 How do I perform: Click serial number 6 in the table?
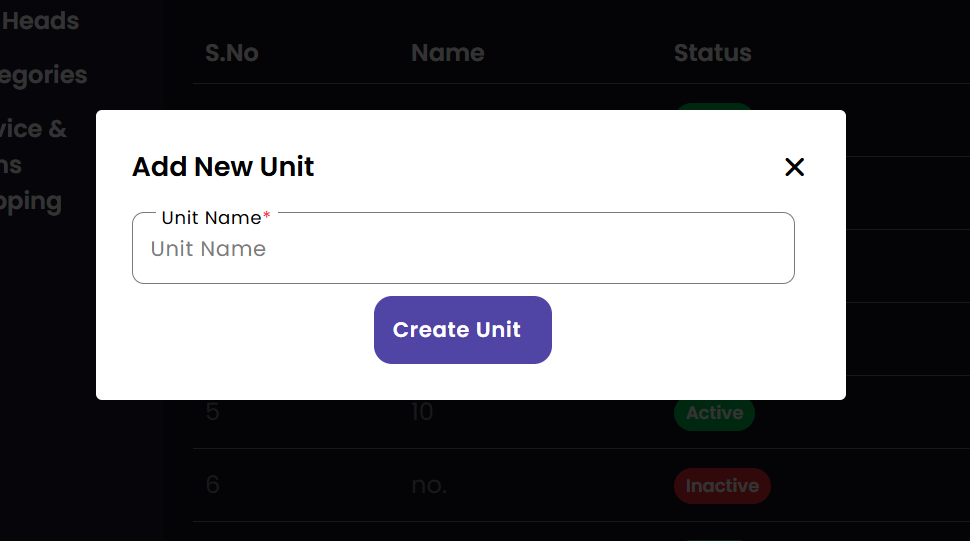pyautogui.click(x=212, y=485)
